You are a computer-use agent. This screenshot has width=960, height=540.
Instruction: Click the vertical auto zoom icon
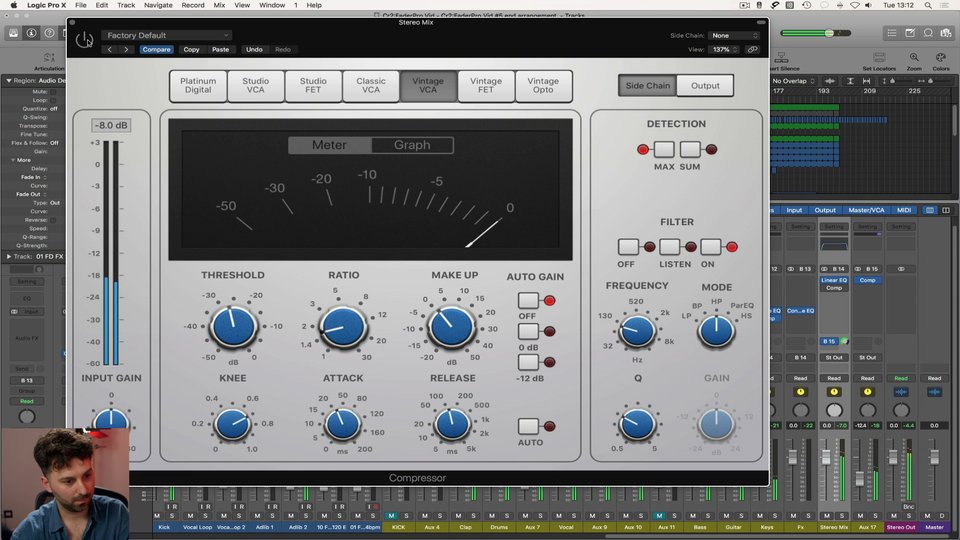(x=850, y=81)
